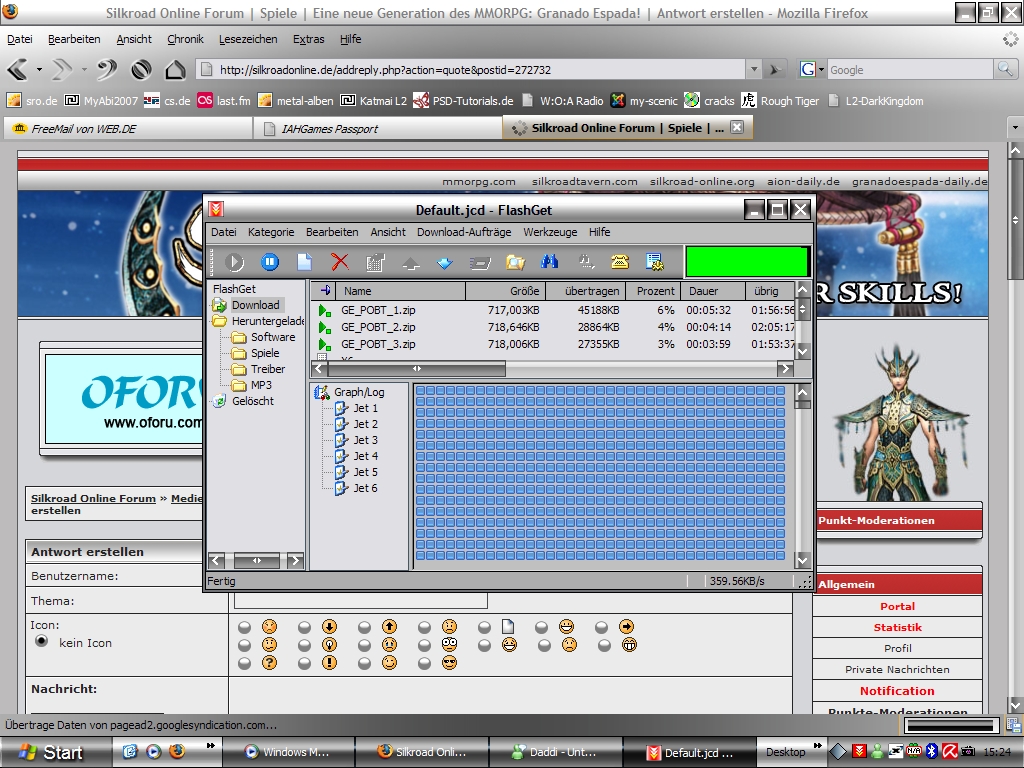Click the Start download play icon in FlashGet

tap(234, 262)
